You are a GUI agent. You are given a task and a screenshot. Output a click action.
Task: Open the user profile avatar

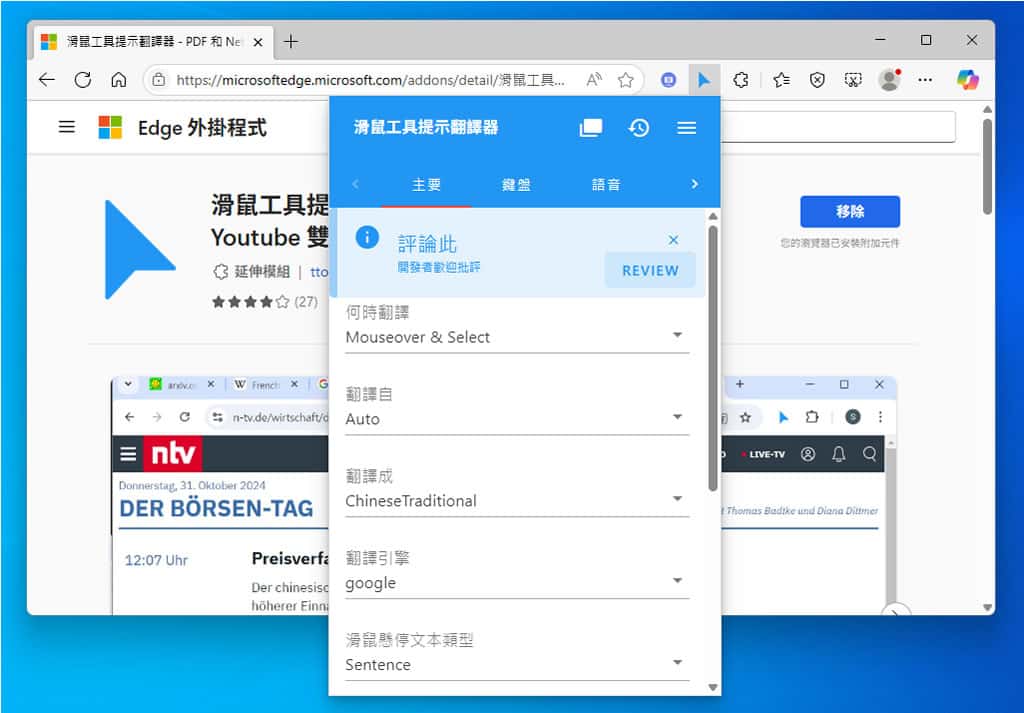coord(889,80)
